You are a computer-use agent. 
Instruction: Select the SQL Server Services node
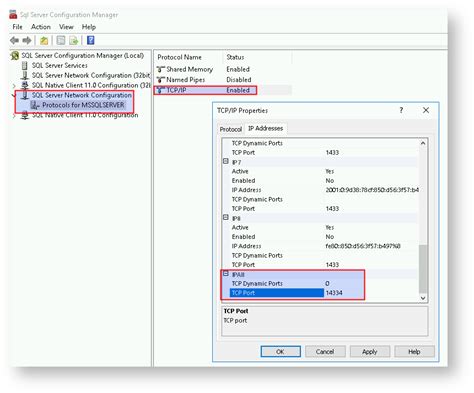coord(59,65)
